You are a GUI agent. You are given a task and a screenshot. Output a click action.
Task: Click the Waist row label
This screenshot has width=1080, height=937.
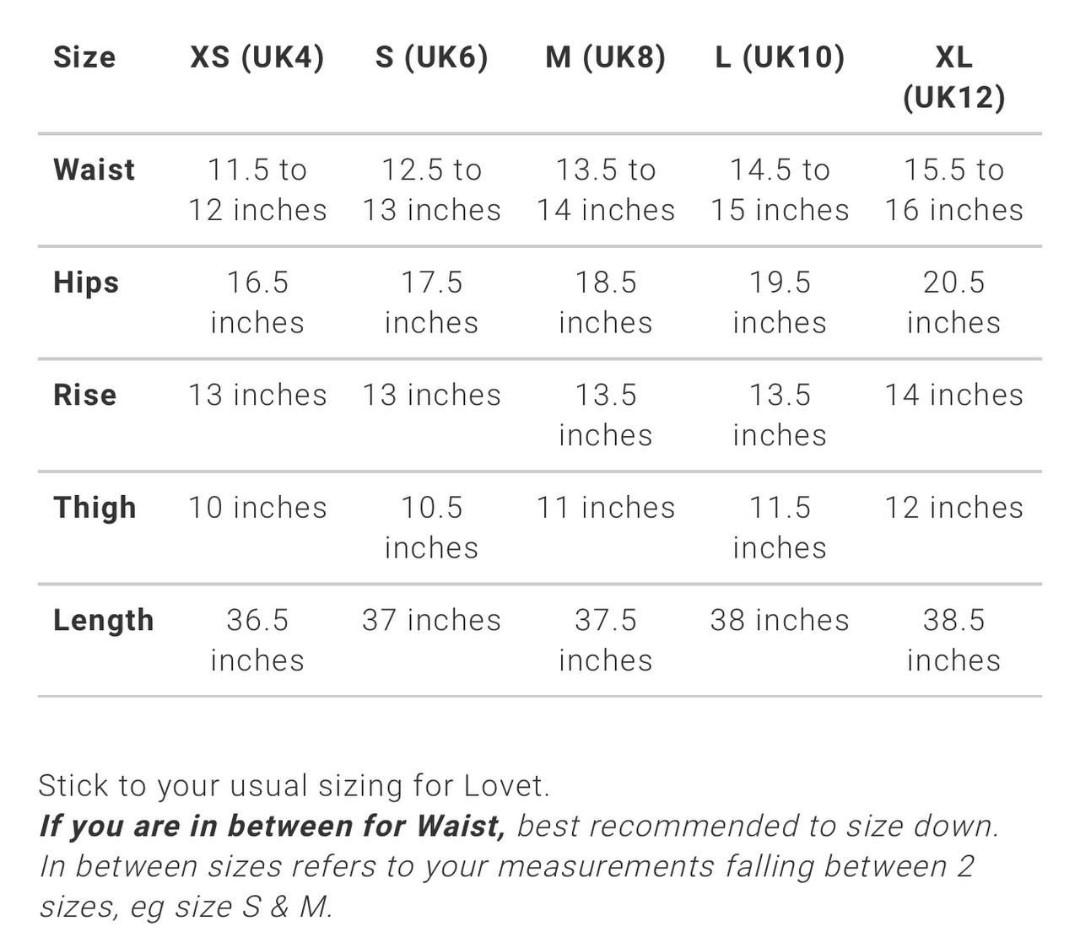(x=94, y=169)
